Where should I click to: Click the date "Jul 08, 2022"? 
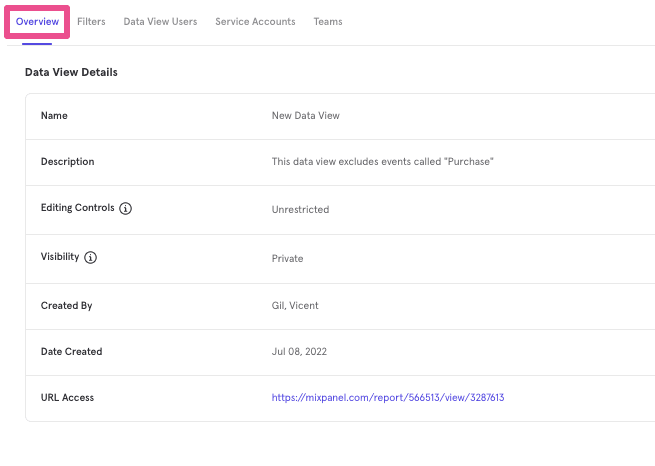pos(299,352)
